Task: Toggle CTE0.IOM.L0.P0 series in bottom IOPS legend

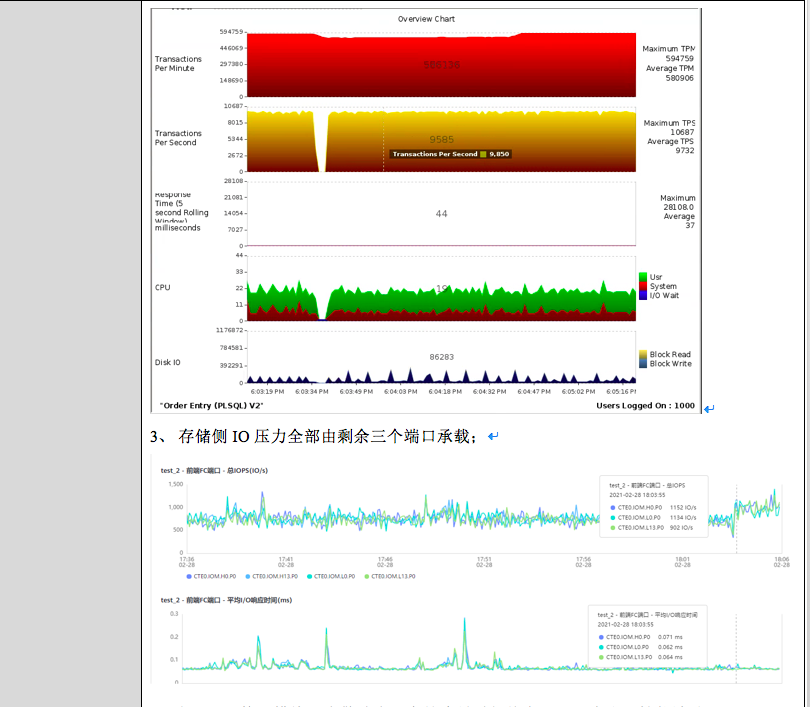Action: 331,576
